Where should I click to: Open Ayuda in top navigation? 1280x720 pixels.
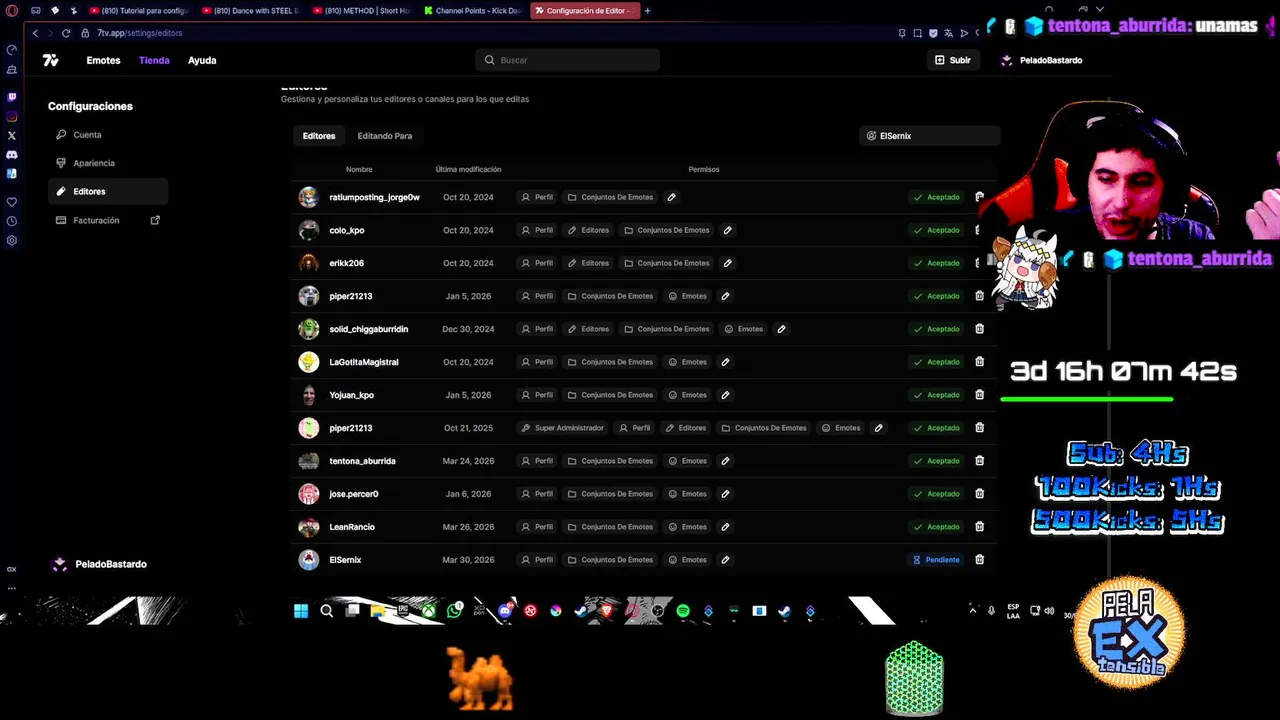coord(202,60)
